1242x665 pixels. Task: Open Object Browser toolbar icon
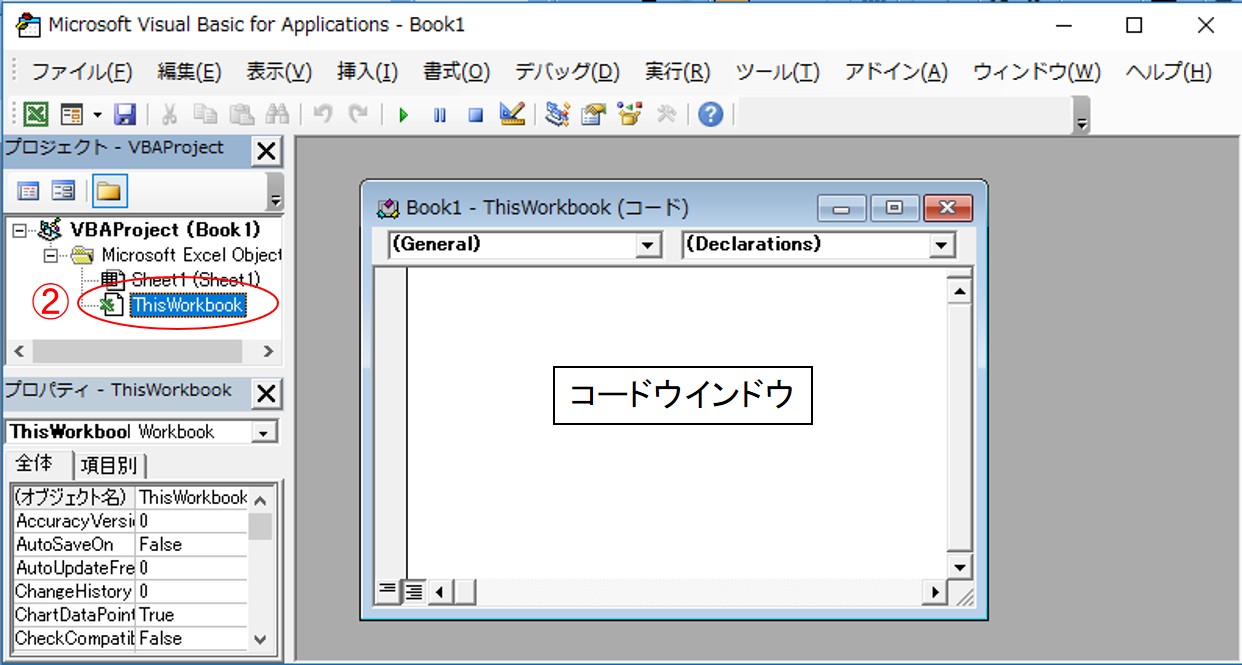(x=629, y=115)
